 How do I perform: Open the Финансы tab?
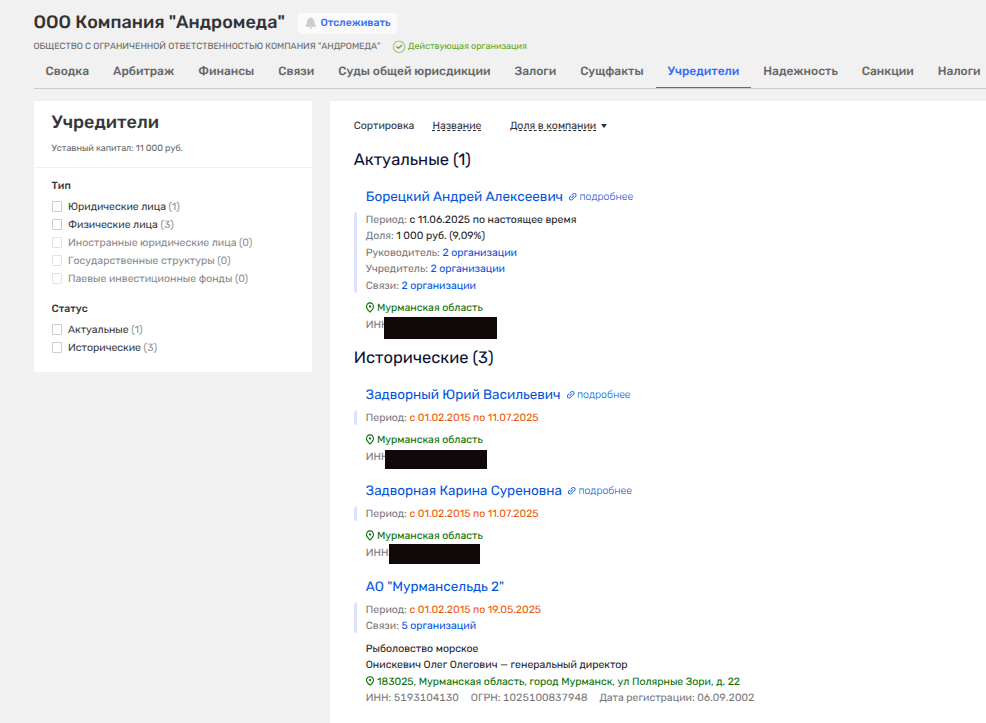point(226,71)
